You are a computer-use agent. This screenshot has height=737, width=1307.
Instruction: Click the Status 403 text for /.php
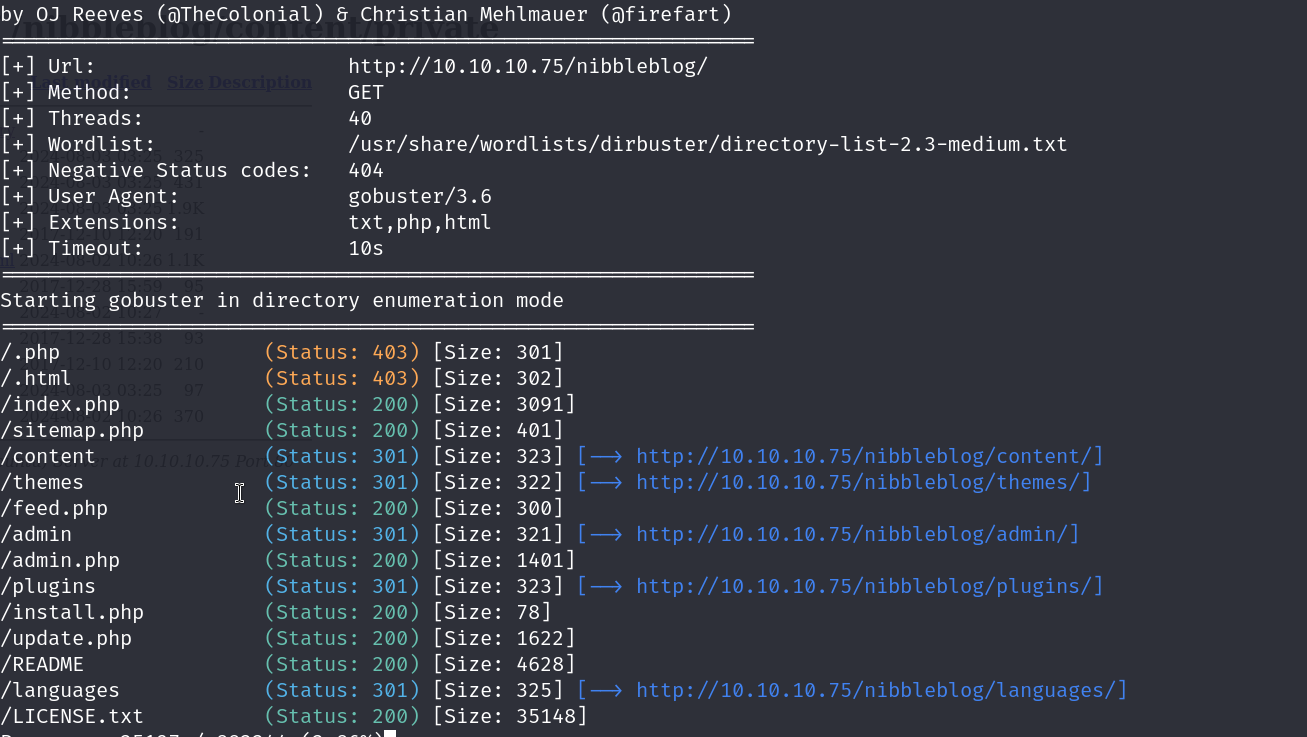click(342, 353)
